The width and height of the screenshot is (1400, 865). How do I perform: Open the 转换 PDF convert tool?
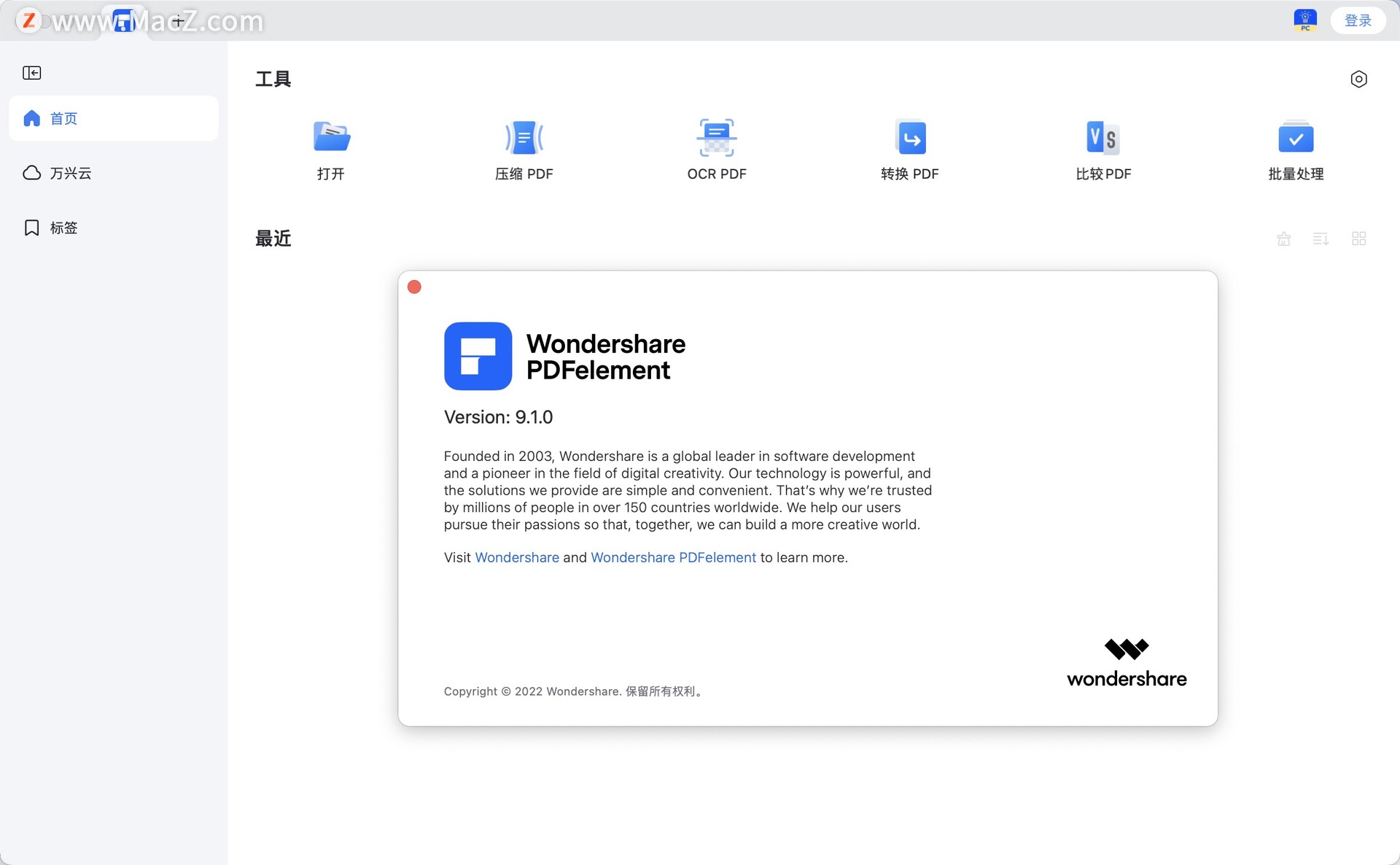point(909,149)
